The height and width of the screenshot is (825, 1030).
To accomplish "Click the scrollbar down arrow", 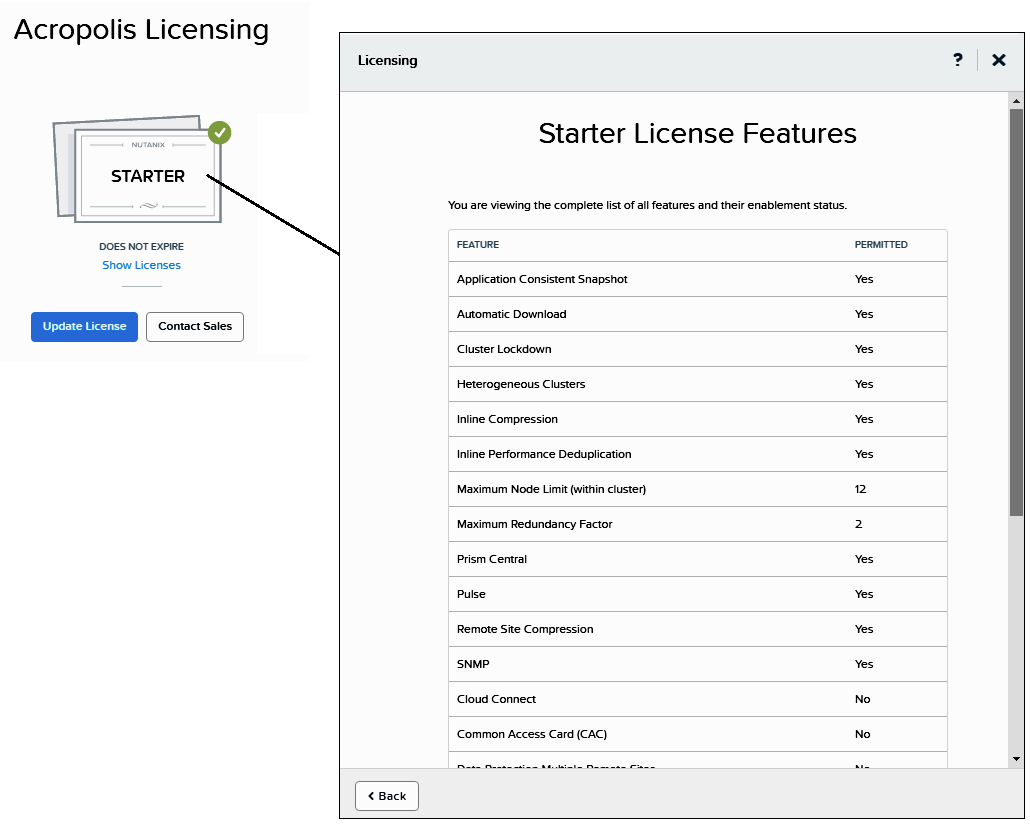I will coord(1016,759).
